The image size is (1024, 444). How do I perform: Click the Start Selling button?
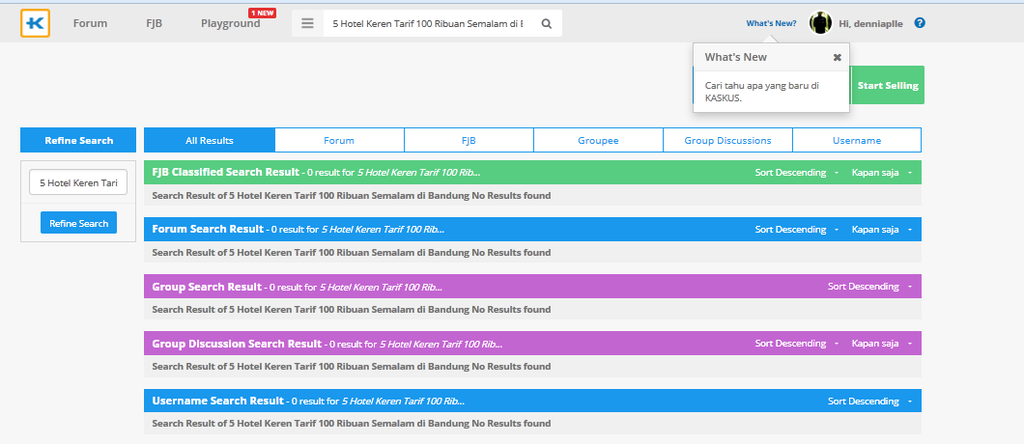pyautogui.click(x=888, y=86)
